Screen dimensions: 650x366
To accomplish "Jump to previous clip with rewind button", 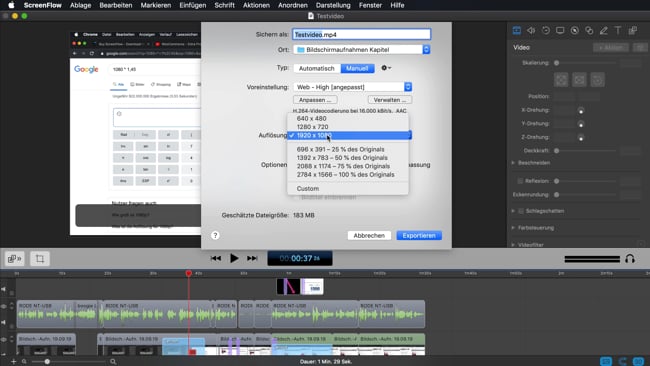I will [216, 258].
